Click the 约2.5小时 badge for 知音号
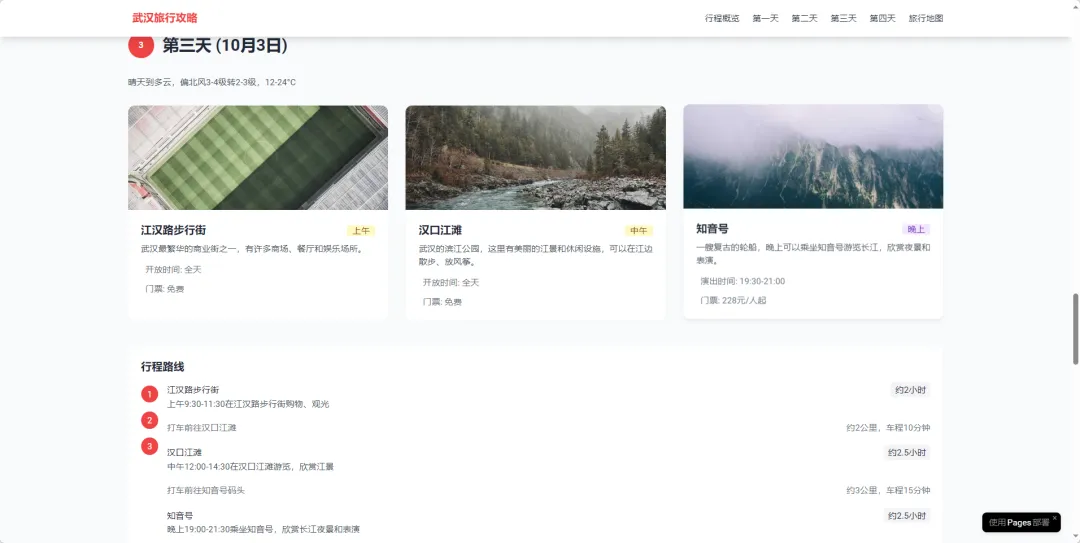Image resolution: width=1080 pixels, height=543 pixels. tap(907, 515)
